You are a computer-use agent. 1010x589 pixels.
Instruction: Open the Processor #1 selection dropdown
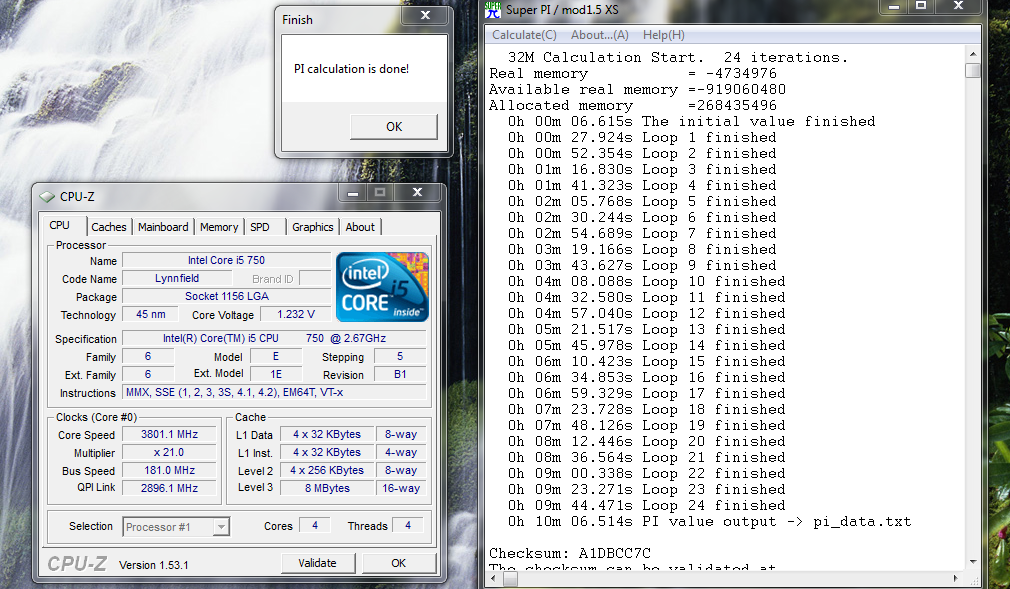point(221,527)
